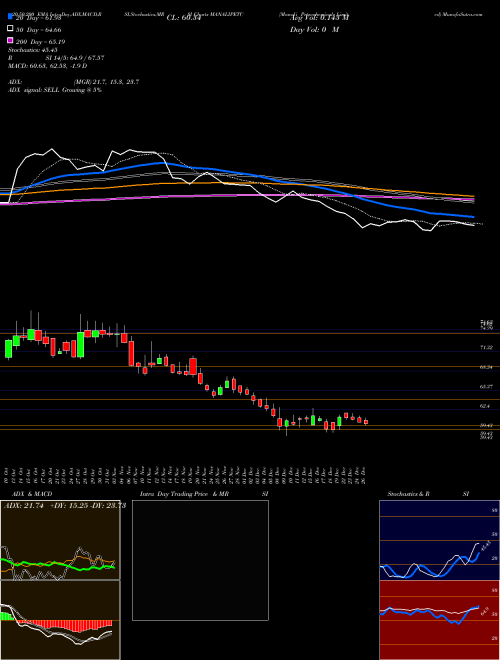Select the '50 Day = 64.66' legend text
500x660 pixels.
(38, 29)
